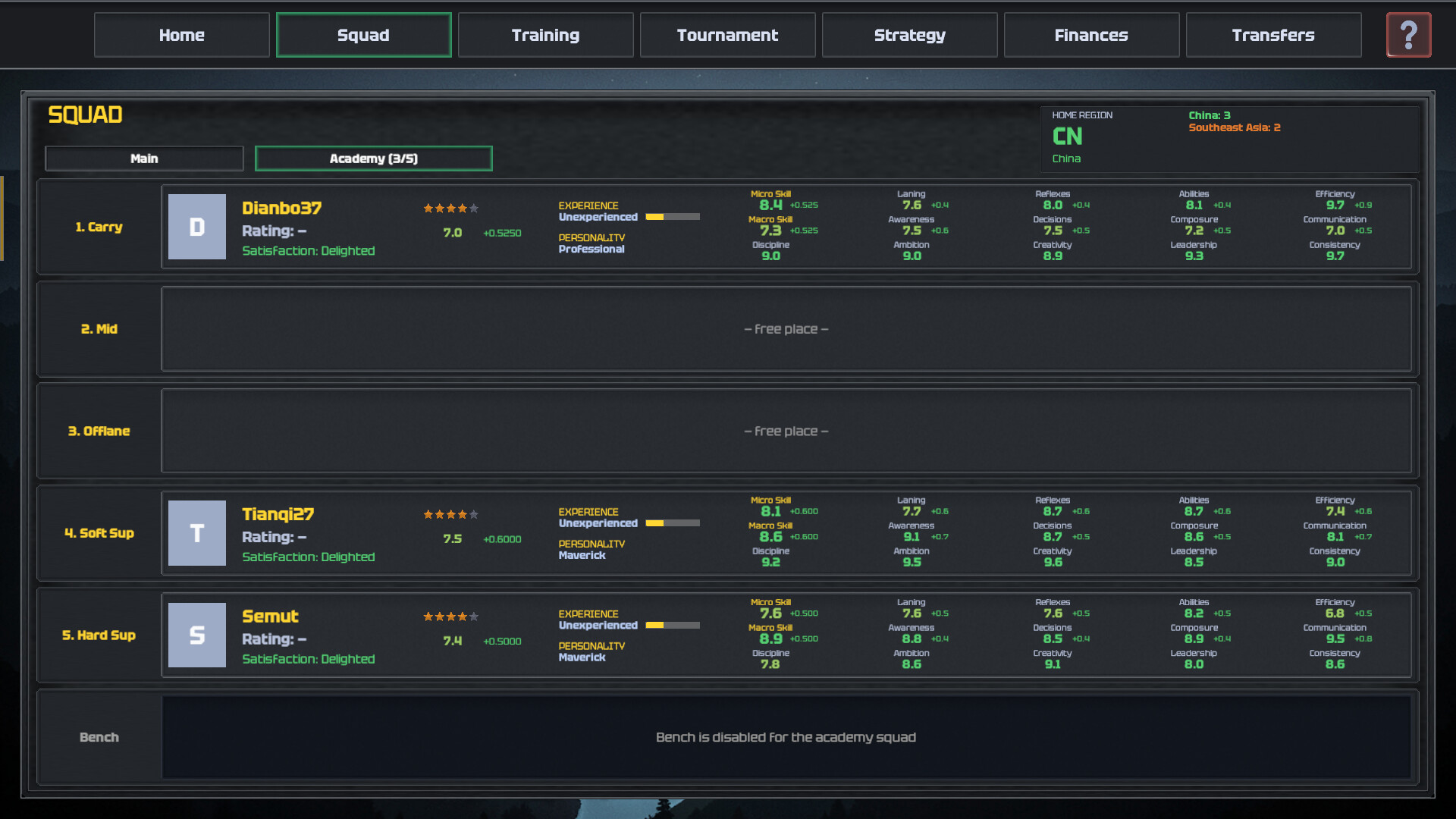Image resolution: width=1456 pixels, height=819 pixels.
Task: Open the Tournament tab
Action: (728, 35)
